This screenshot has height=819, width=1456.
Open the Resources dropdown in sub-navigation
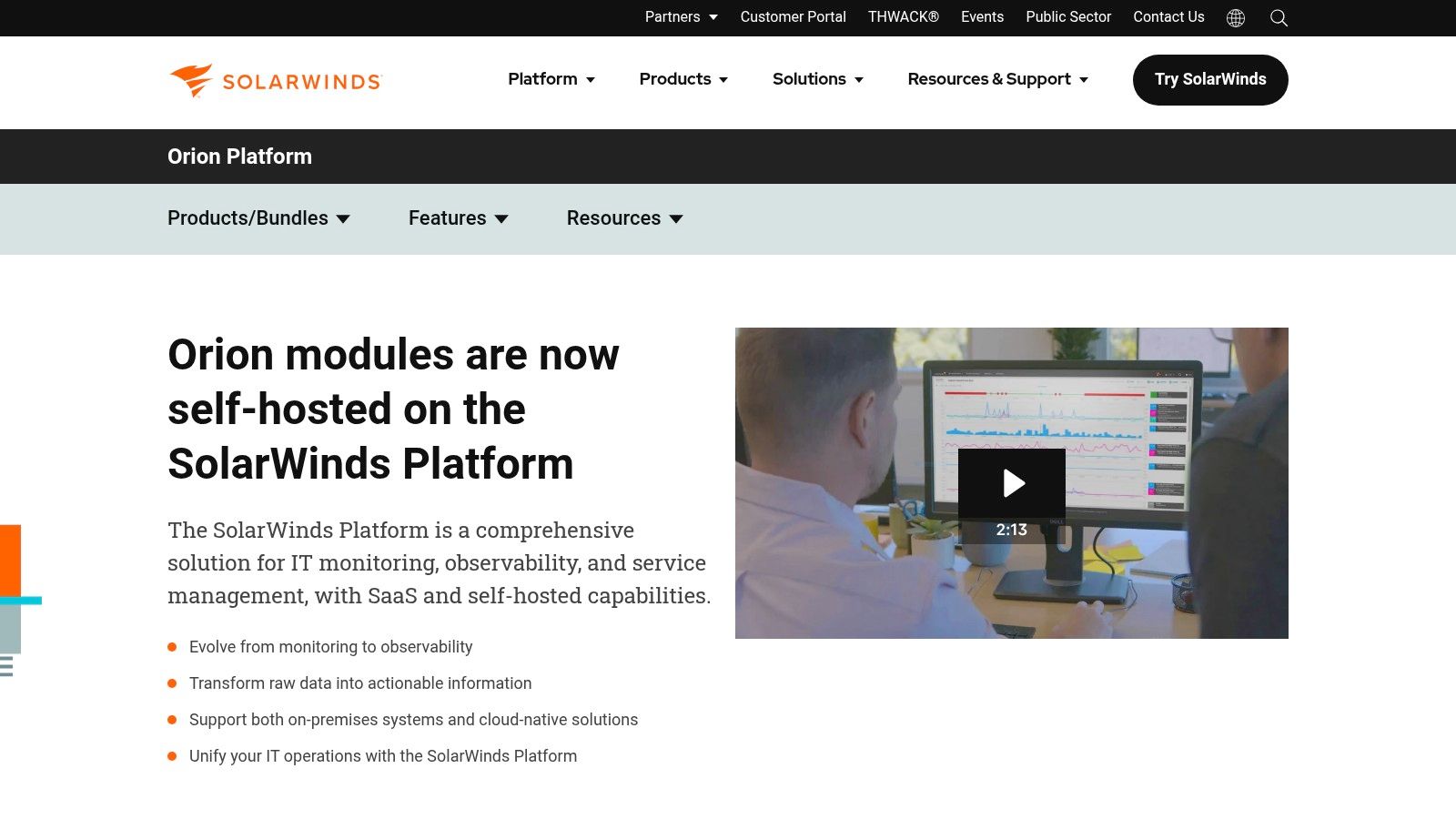click(x=623, y=218)
